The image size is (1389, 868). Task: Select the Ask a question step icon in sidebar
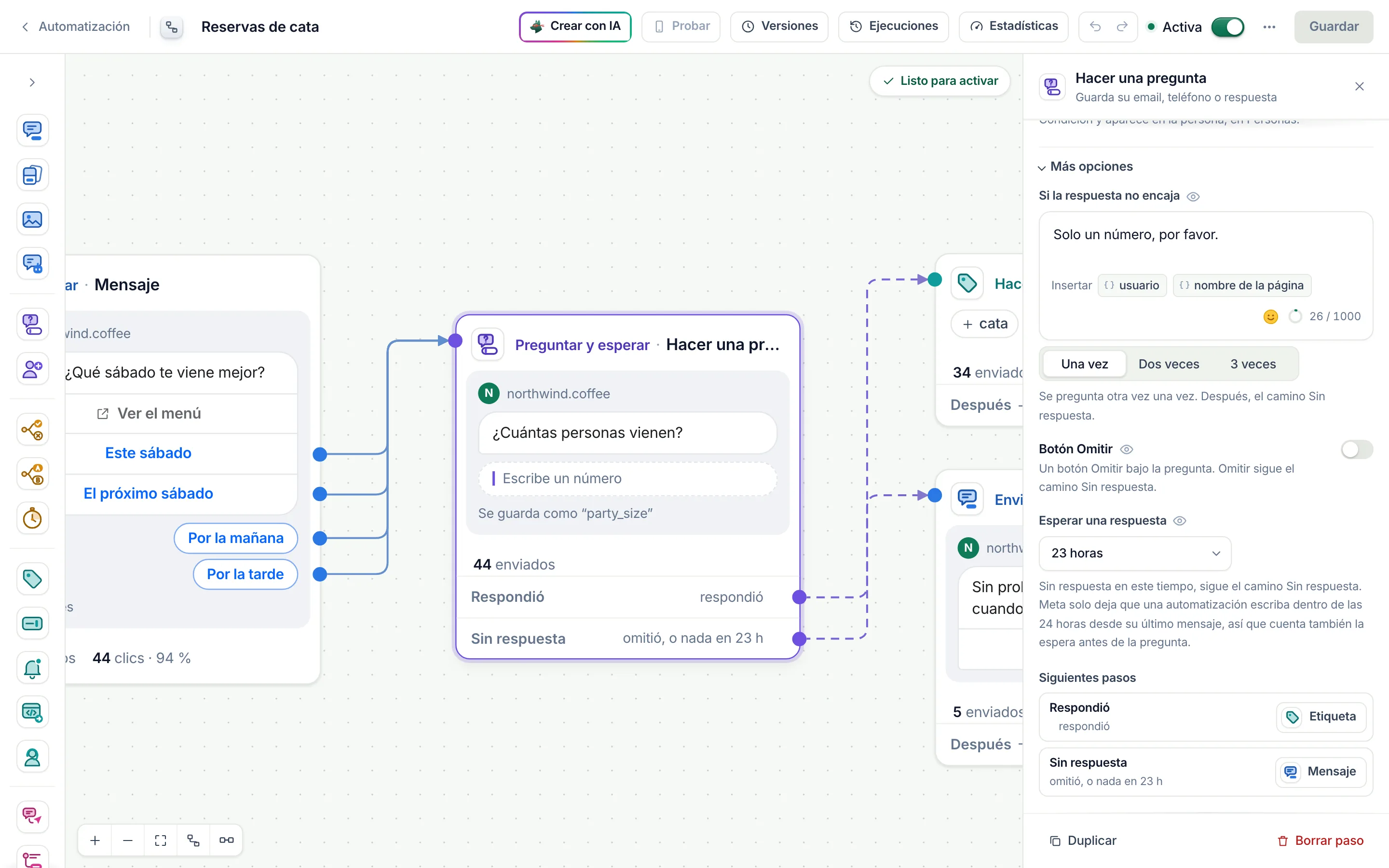(x=32, y=325)
